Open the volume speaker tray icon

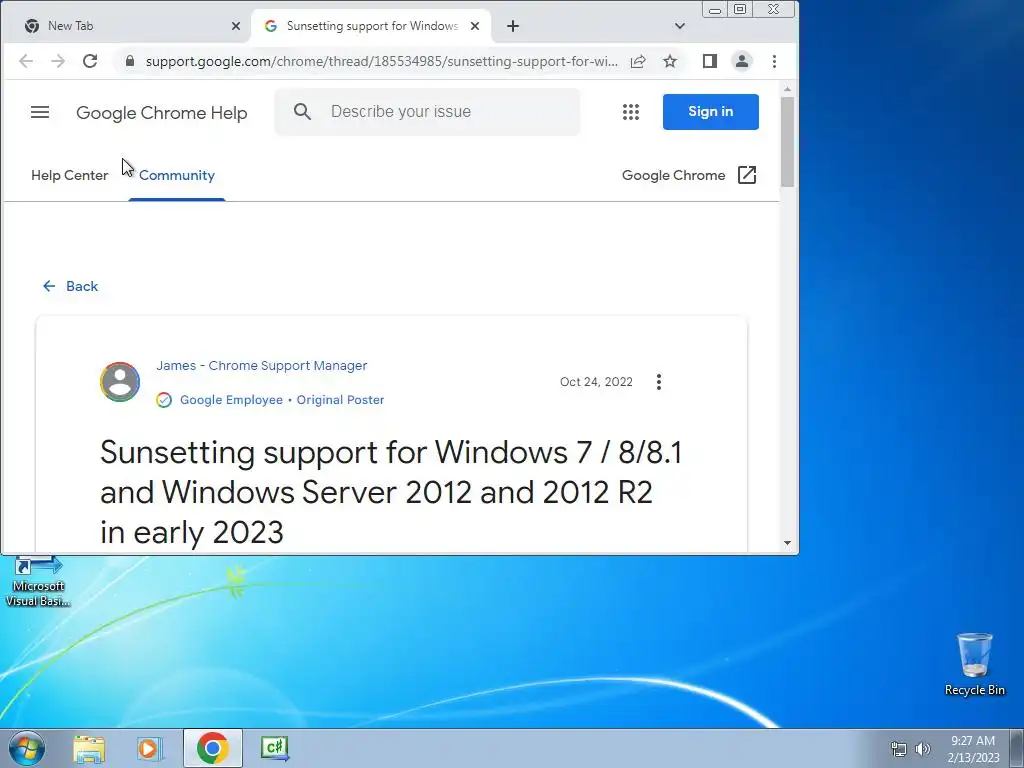click(x=923, y=749)
